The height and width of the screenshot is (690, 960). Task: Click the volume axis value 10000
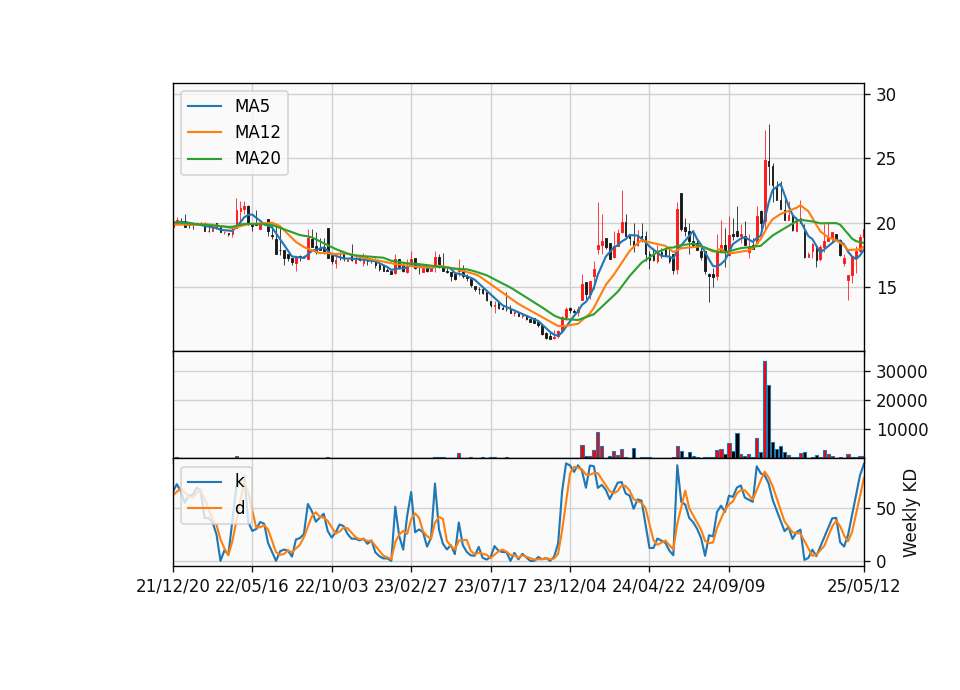coord(902,430)
